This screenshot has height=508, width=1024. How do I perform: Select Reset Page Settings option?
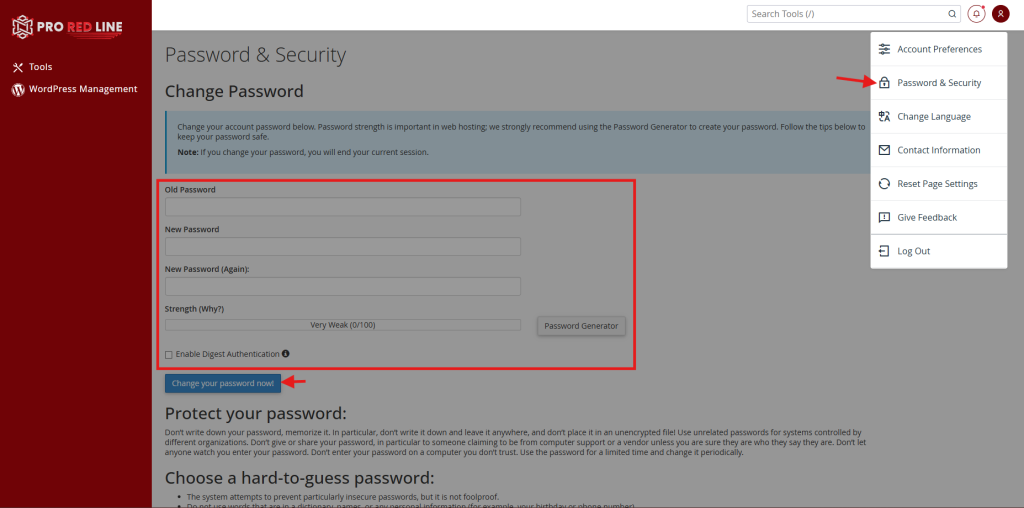937,184
